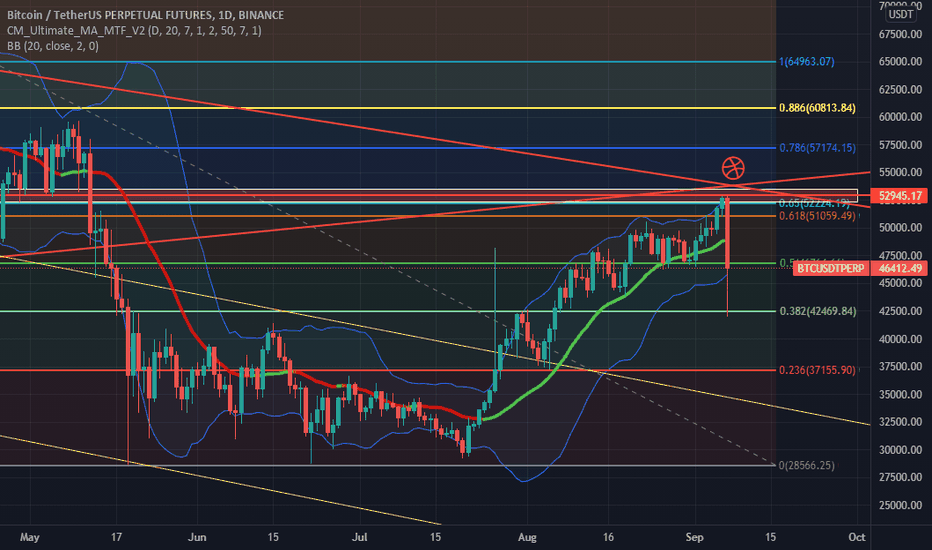Image resolution: width=932 pixels, height=550 pixels.
Task: Click the 37500.00 price axis label
Action: tap(900, 366)
